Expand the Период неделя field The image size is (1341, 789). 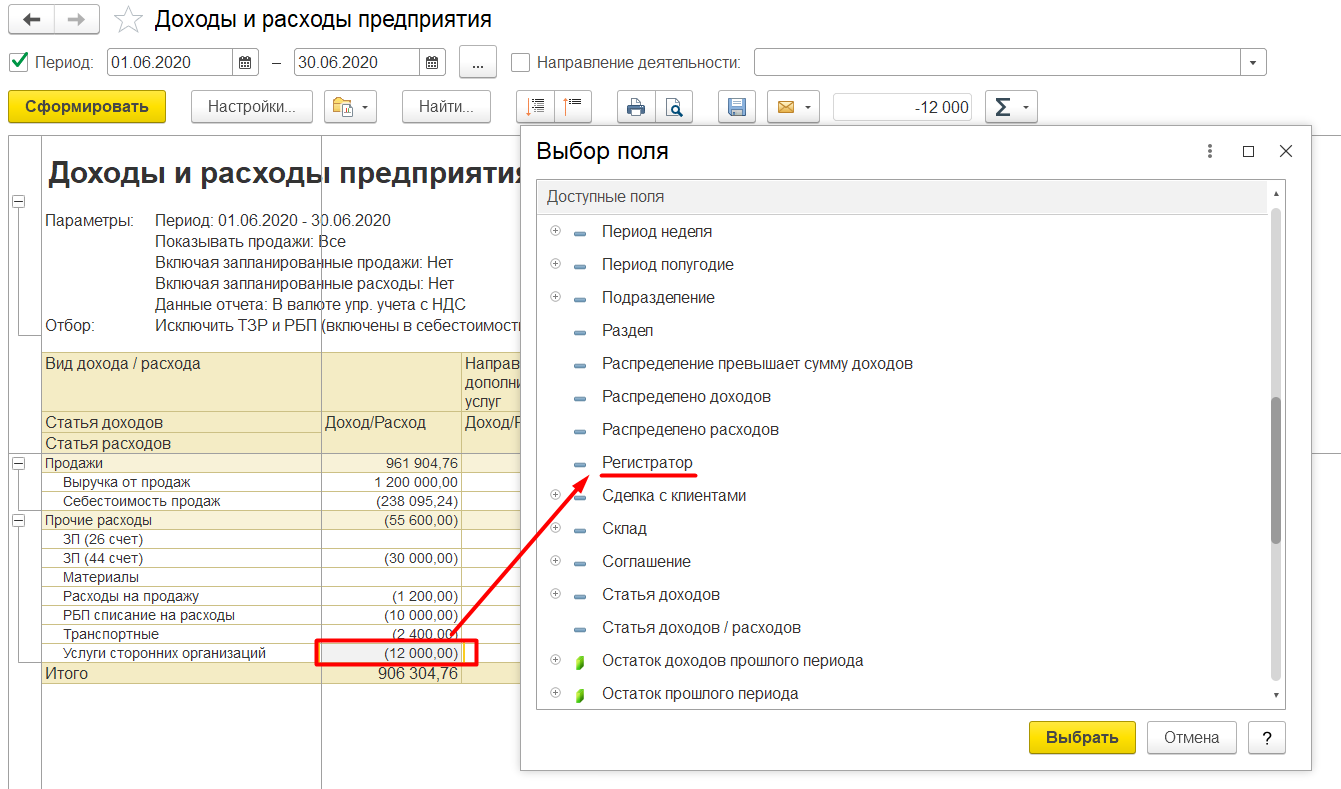pyautogui.click(x=556, y=231)
